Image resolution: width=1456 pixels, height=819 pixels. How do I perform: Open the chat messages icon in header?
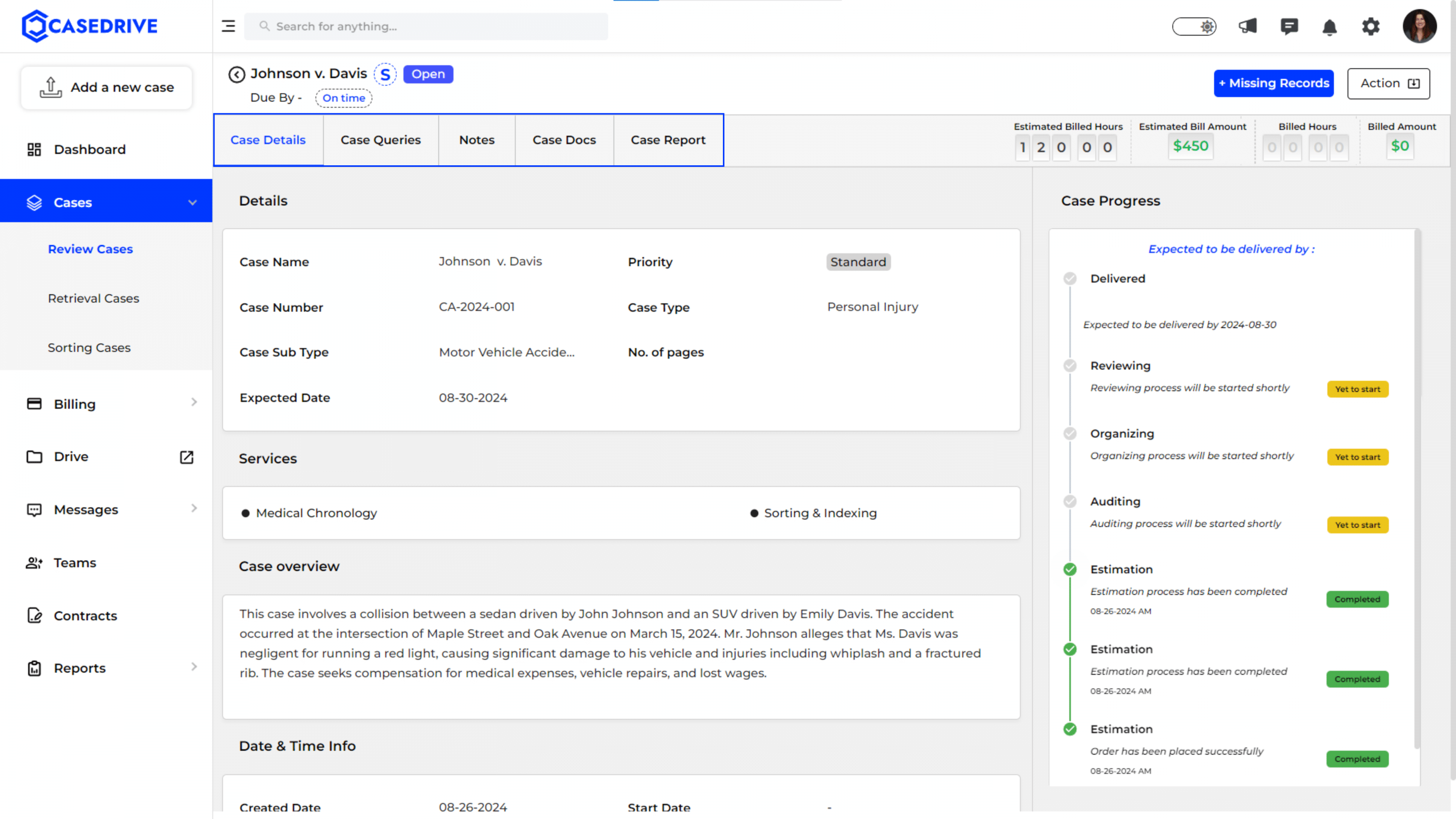coord(1289,26)
